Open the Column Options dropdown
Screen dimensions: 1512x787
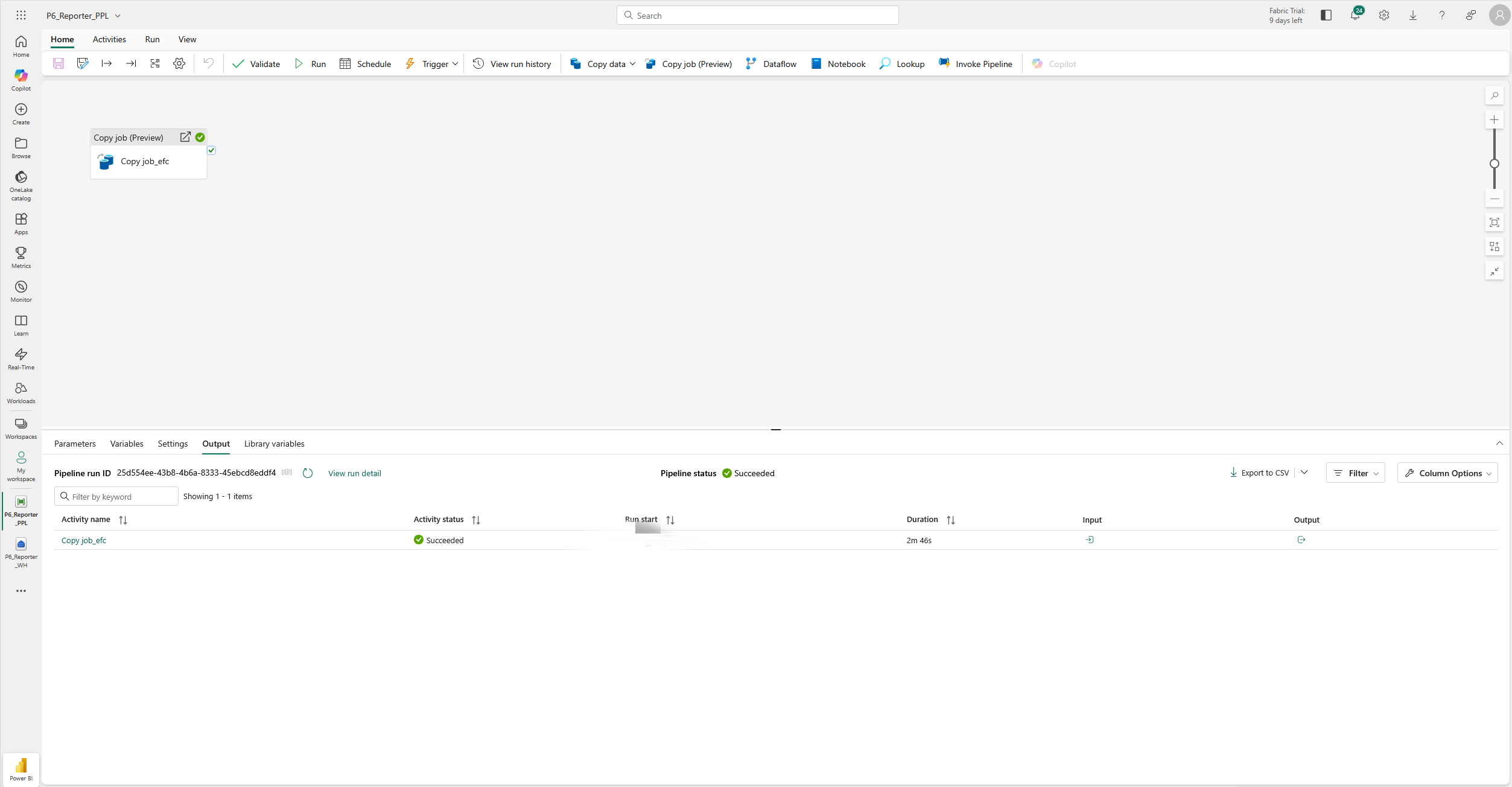click(1447, 473)
